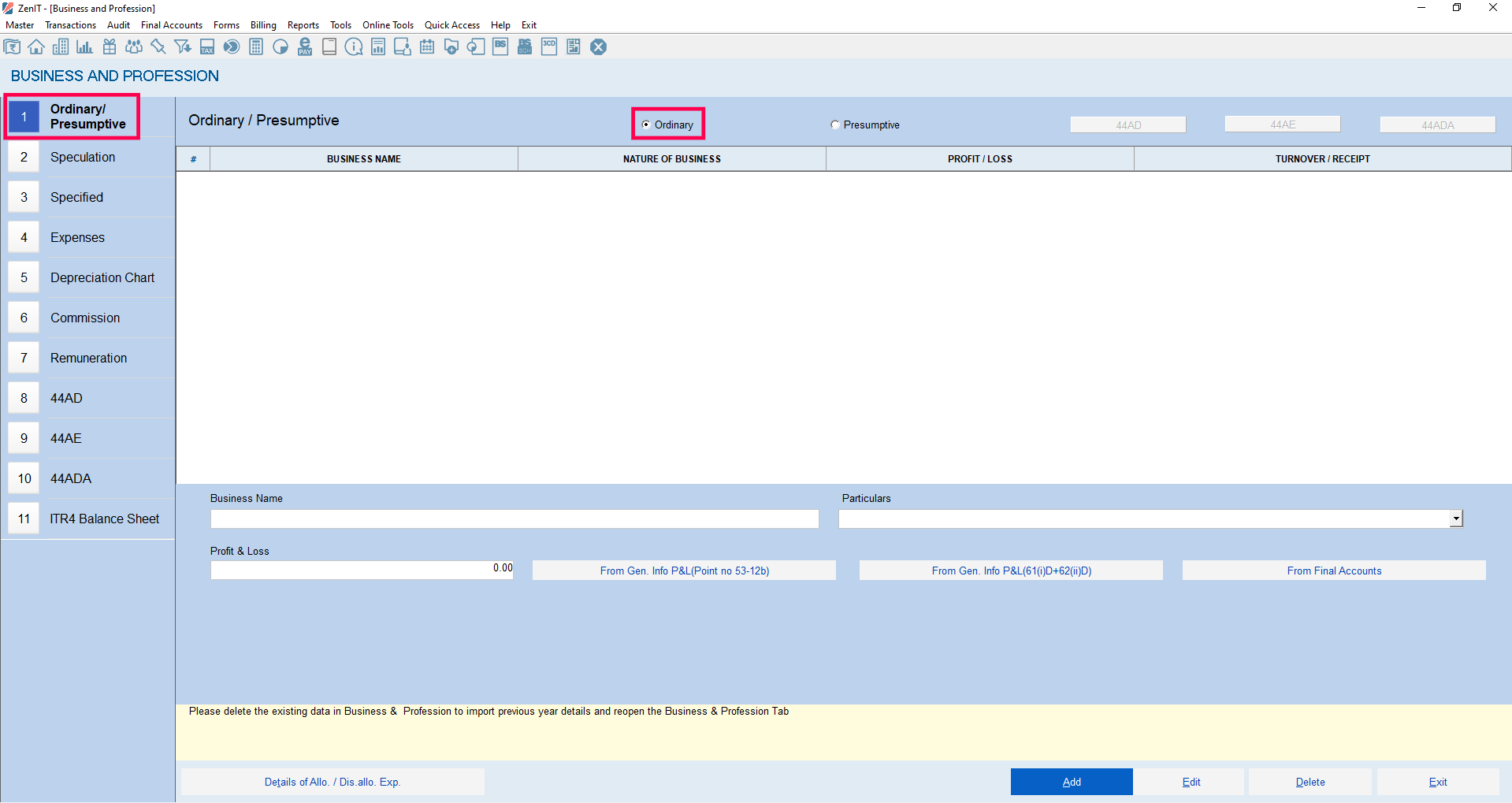1512x803 pixels.
Task: Open the Master menu
Action: [x=20, y=25]
